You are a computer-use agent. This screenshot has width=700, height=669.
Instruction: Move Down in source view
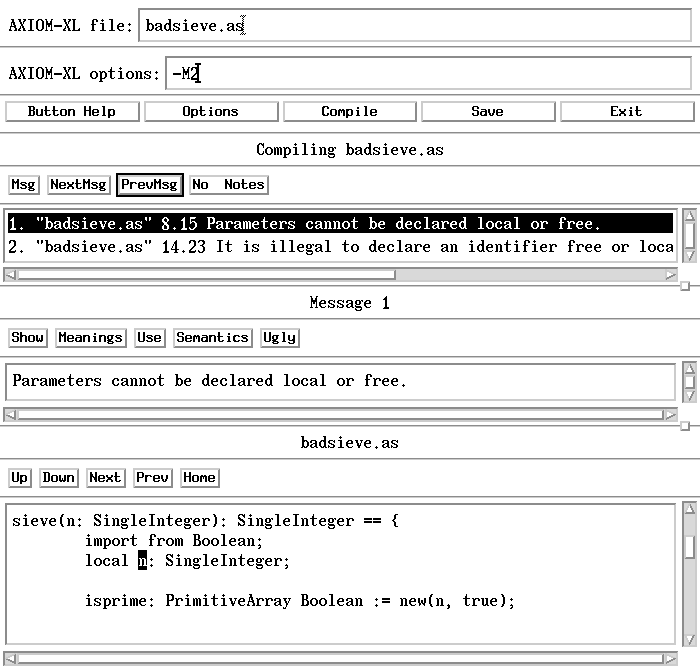point(59,478)
